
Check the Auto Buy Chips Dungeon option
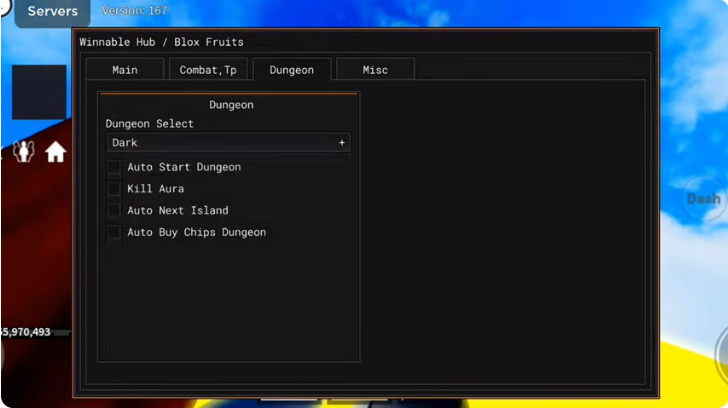click(x=114, y=233)
